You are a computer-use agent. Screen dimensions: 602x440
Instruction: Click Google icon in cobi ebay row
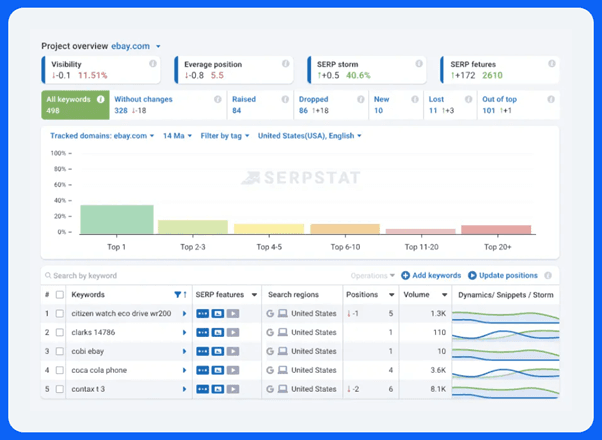[270, 351]
